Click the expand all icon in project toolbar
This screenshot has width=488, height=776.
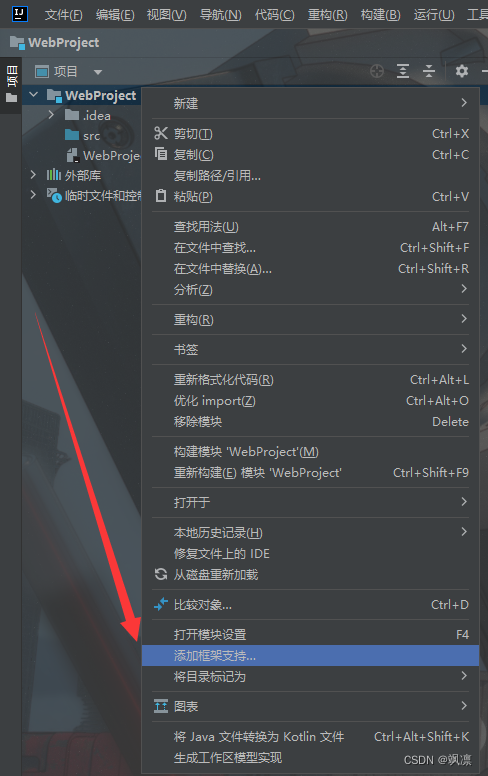pyautogui.click(x=403, y=71)
